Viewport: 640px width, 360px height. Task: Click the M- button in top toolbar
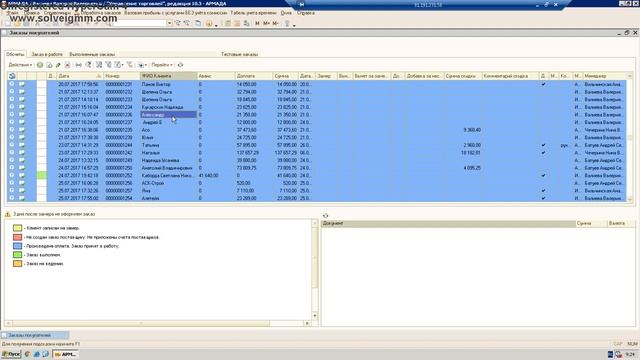tap(276, 24)
